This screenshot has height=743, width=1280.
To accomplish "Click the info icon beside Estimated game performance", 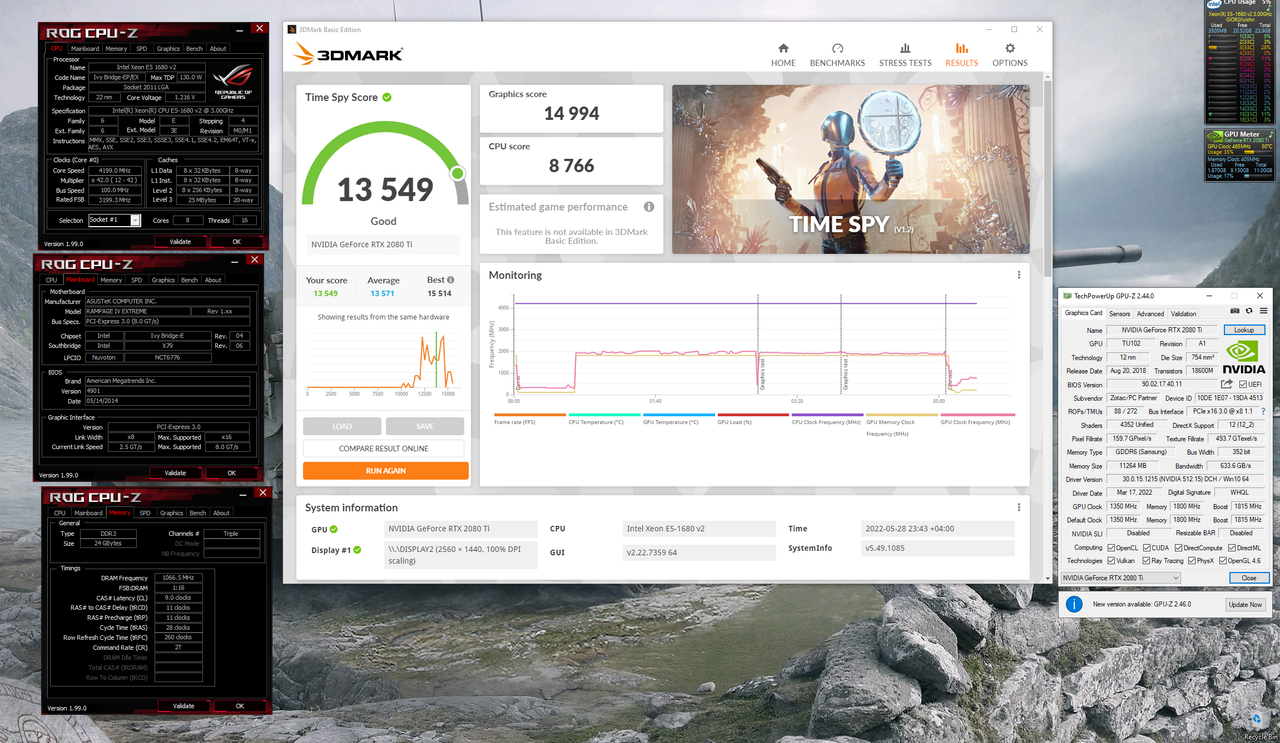I will click(649, 207).
